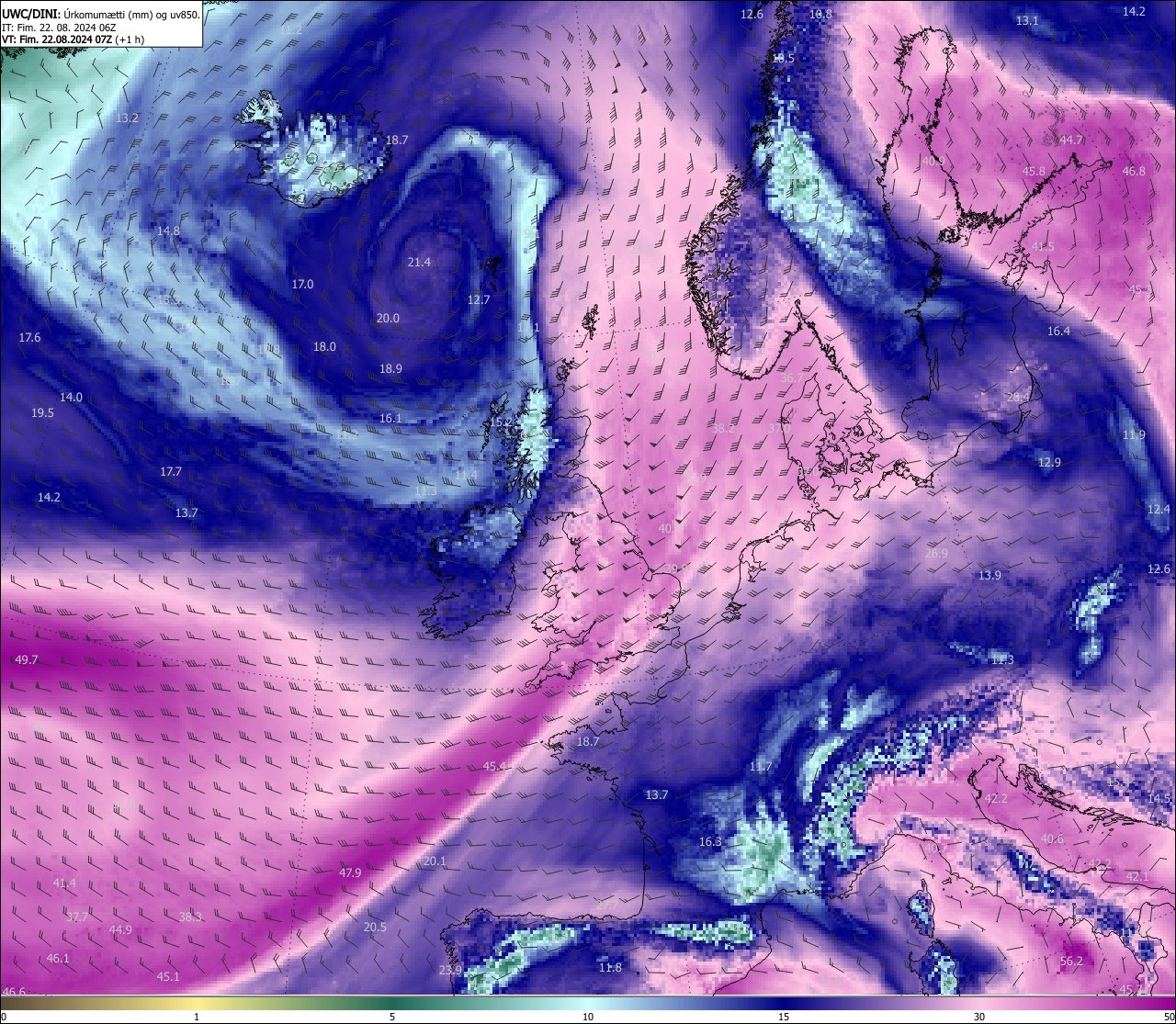The width and height of the screenshot is (1176, 1024).
Task: Select the 21.4 value in the low centre
Action: click(419, 262)
